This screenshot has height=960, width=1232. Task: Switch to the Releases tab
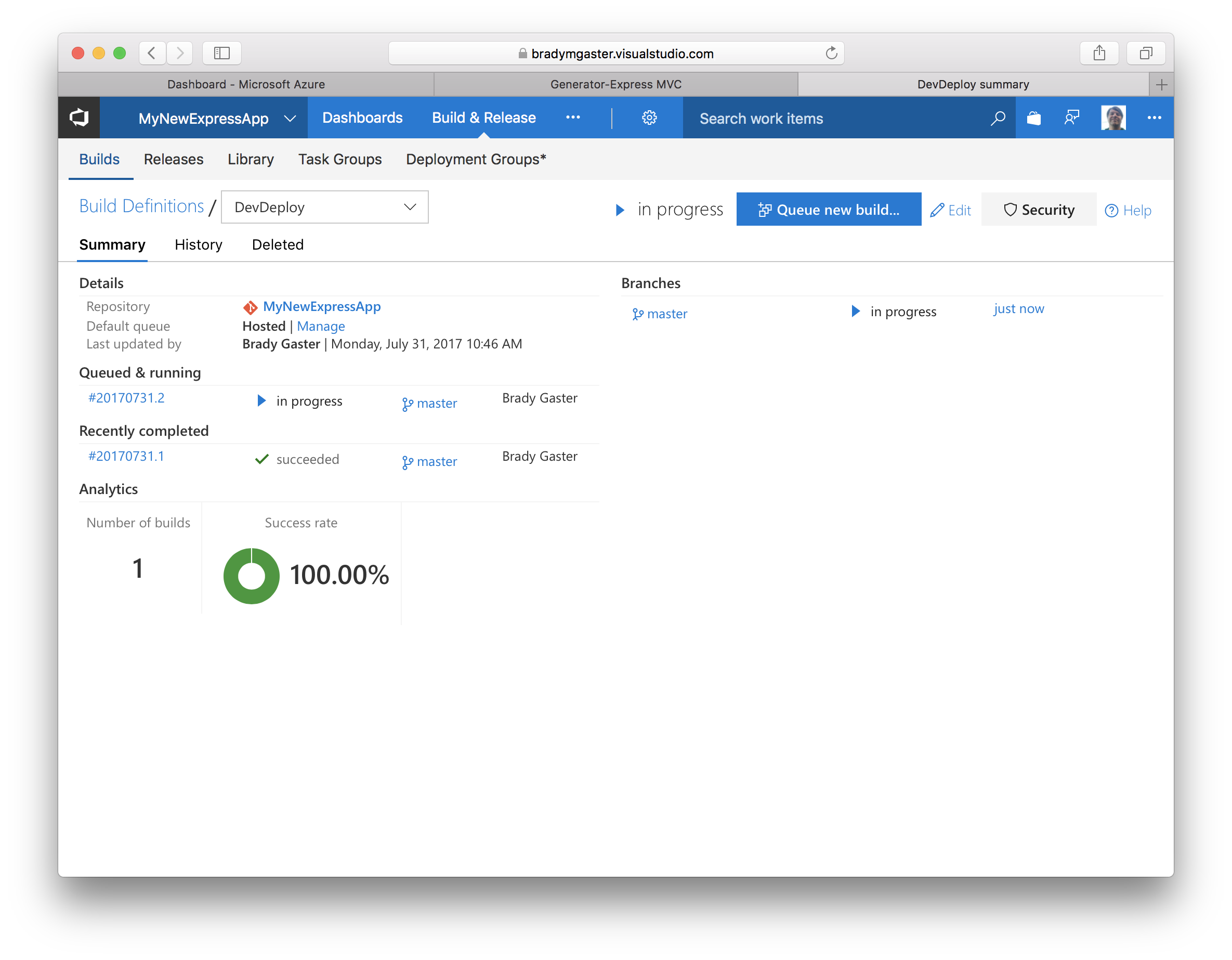(173, 159)
